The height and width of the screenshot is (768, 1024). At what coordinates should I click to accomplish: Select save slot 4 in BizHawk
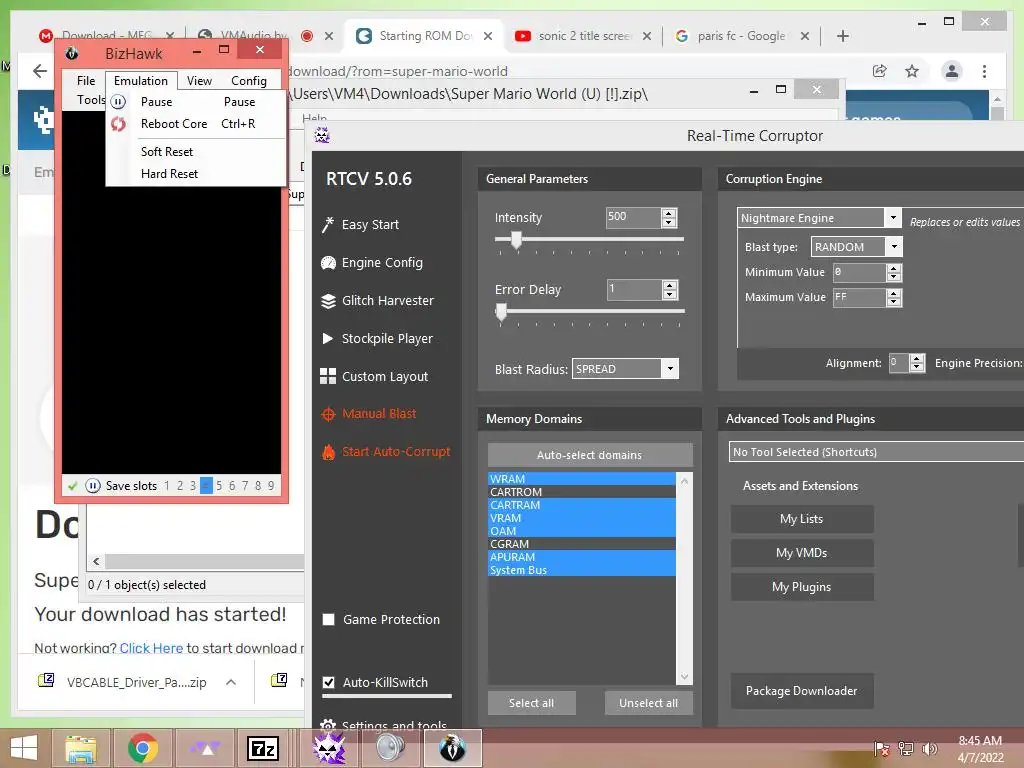click(206, 486)
